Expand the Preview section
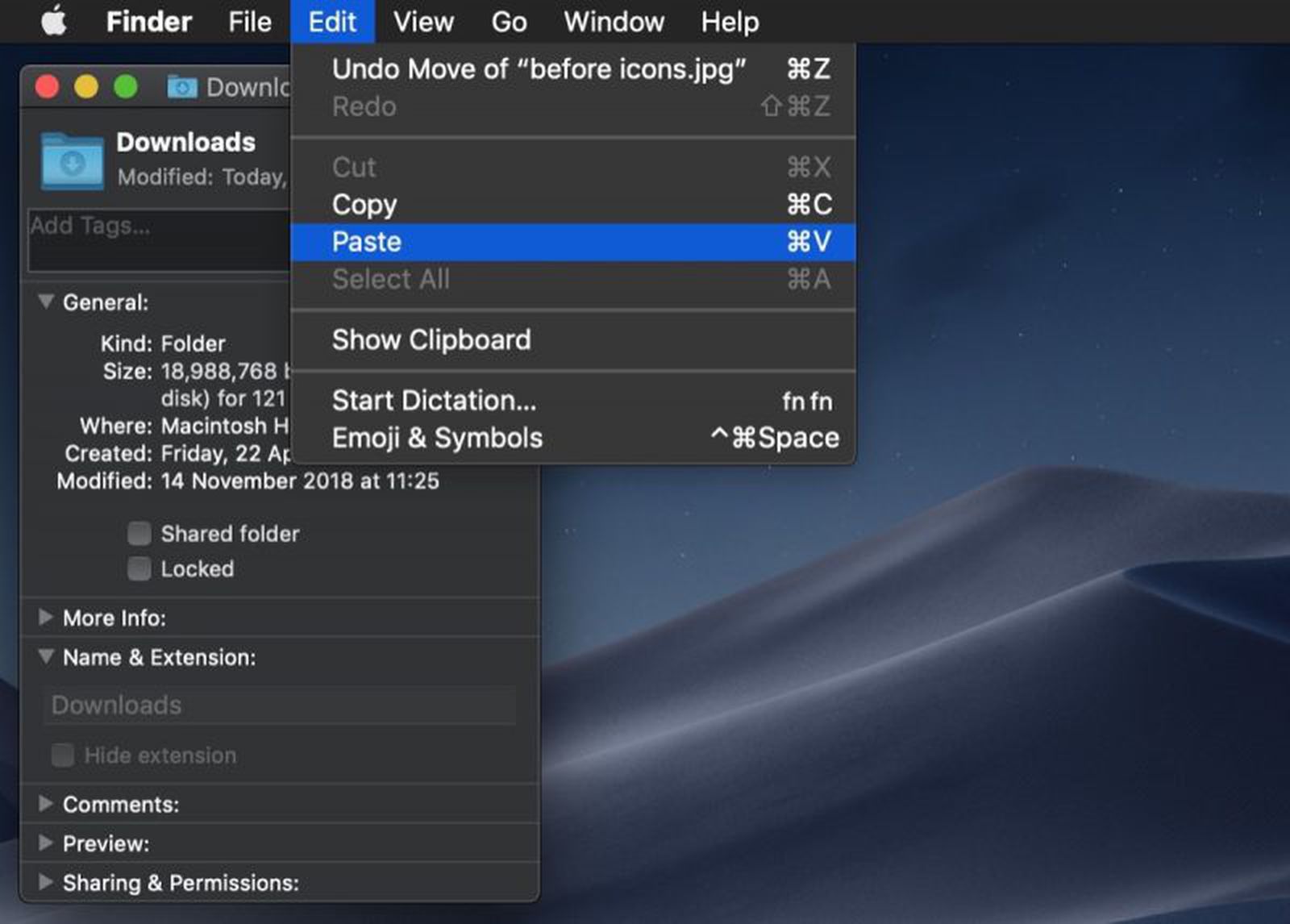Screen dimensions: 1290x924 tap(46, 843)
